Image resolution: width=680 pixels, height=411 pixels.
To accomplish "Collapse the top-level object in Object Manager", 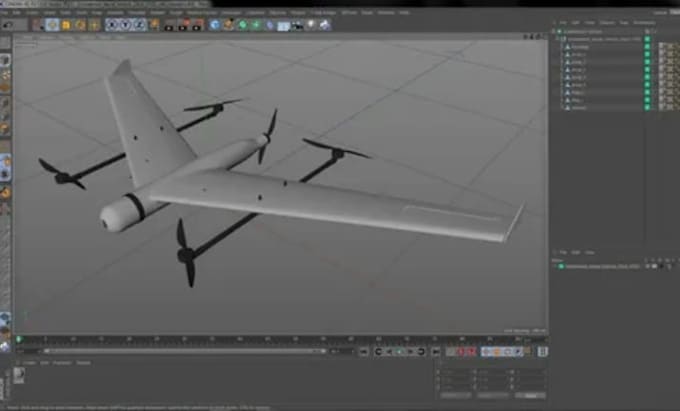I will 554,32.
